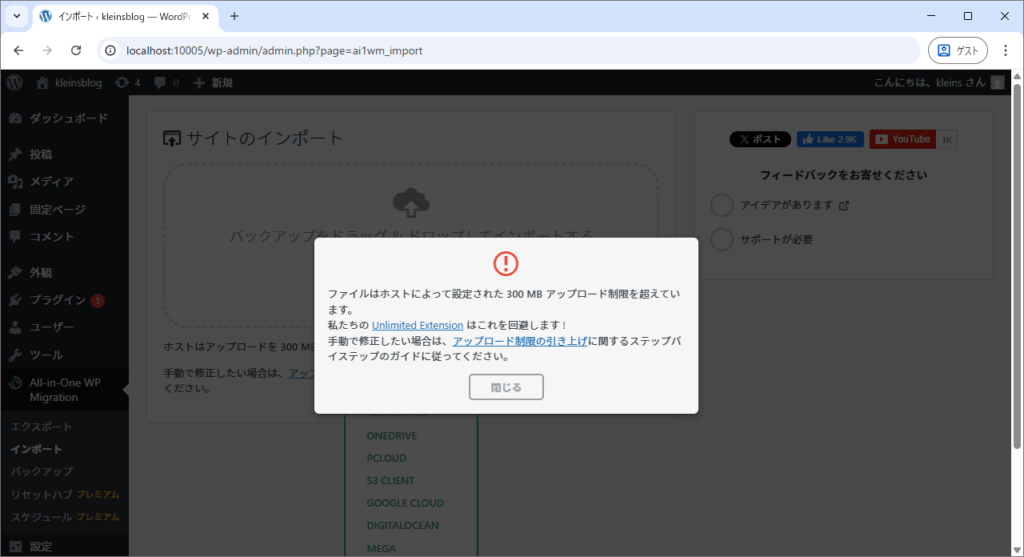Screen dimensions: 1024x557
Task: Click the updates icon showing 4
Action: [x=128, y=83]
